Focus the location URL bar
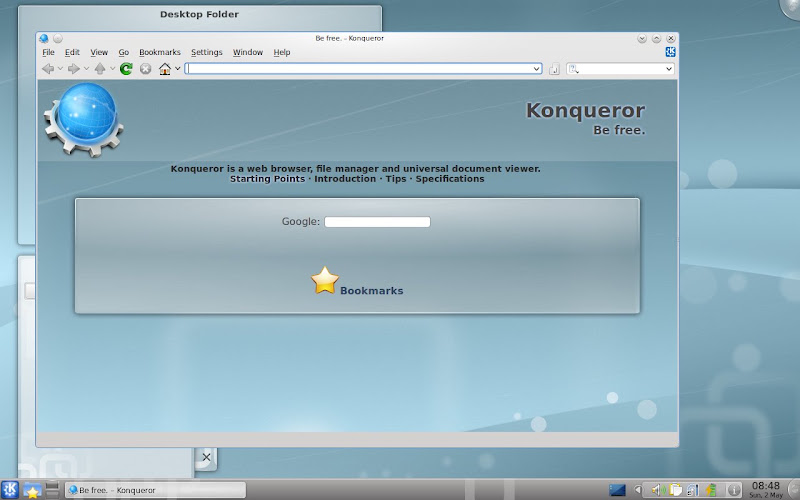Image resolution: width=800 pixels, height=500 pixels. click(x=363, y=69)
